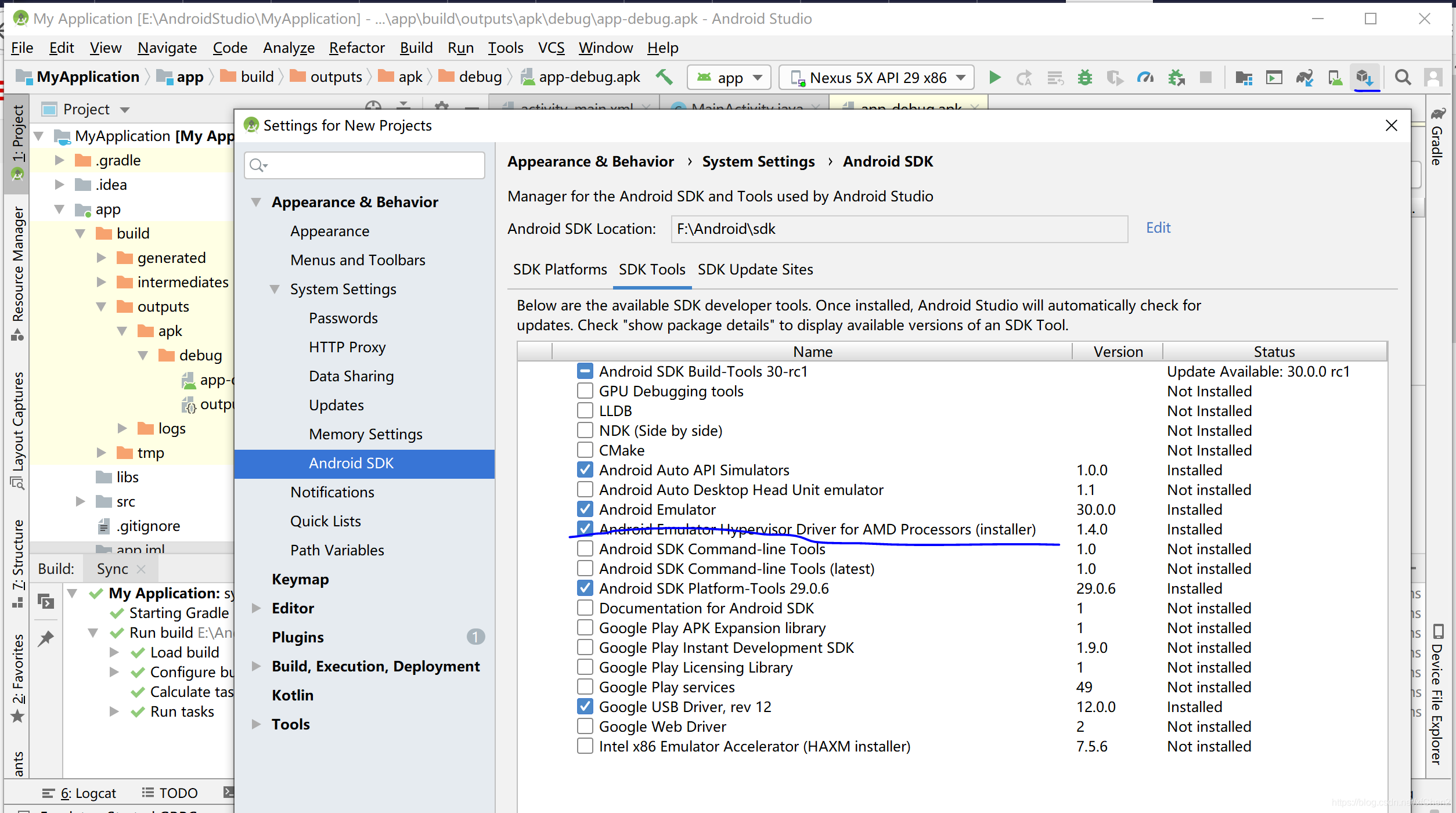Click the Debug app bug icon
The width and height of the screenshot is (1456, 813).
click(x=1084, y=77)
